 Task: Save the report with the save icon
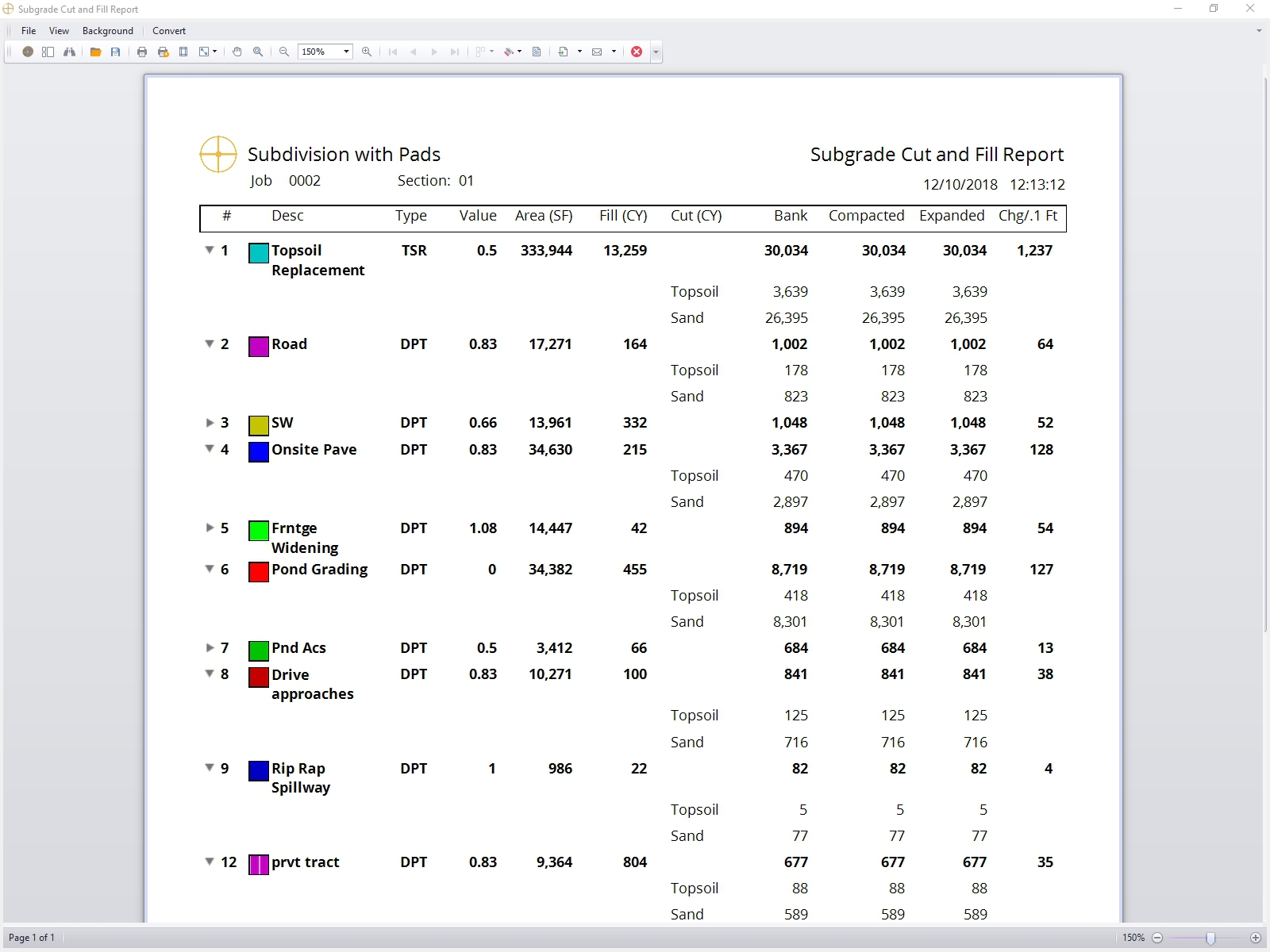[116, 52]
